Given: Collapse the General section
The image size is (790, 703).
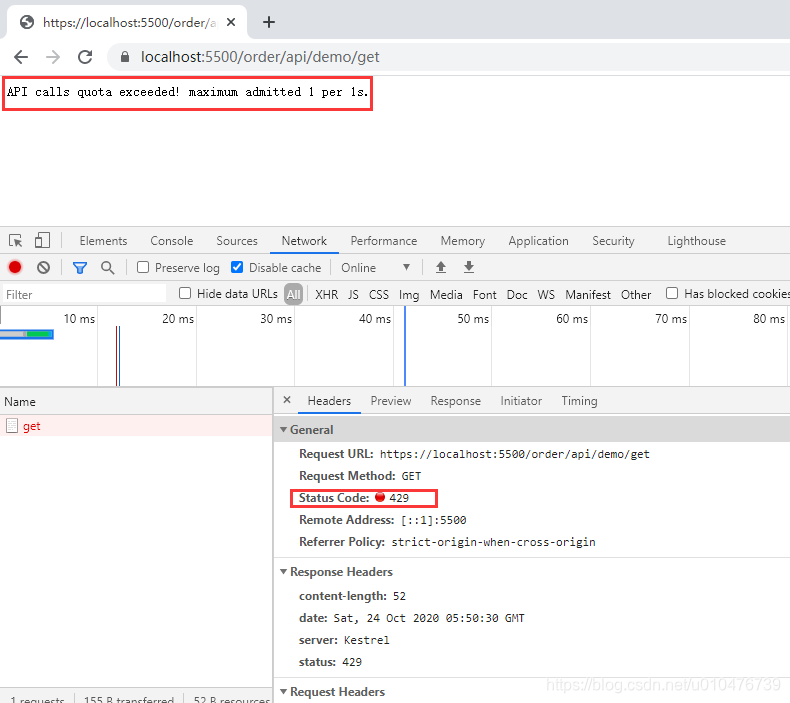Looking at the screenshot, I should (x=284, y=430).
